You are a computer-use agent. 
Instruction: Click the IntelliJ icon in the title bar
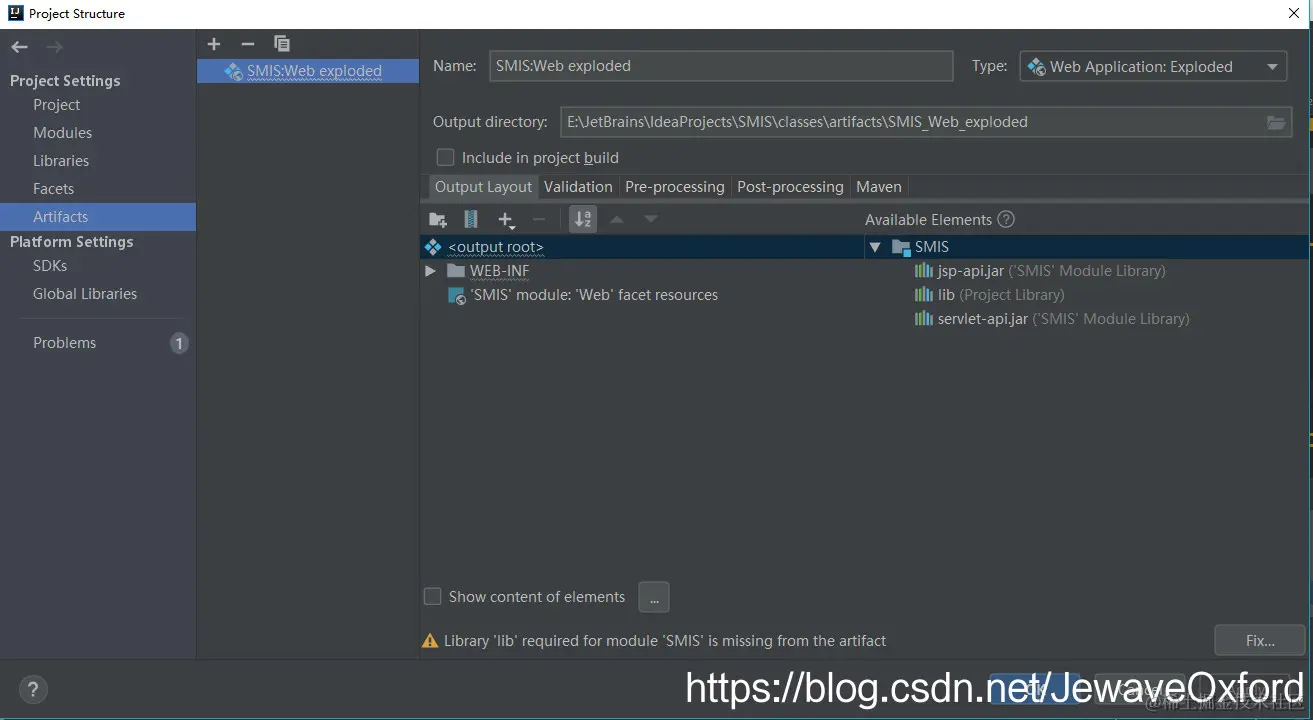coord(14,13)
